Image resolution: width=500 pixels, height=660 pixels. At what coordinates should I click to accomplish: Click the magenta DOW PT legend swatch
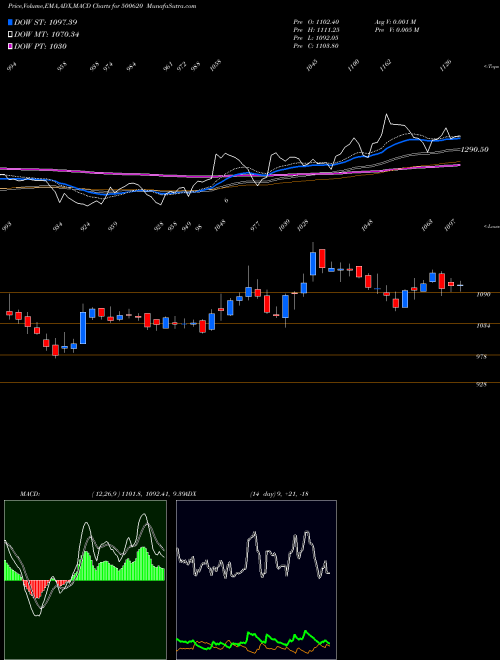pyautogui.click(x=11, y=46)
